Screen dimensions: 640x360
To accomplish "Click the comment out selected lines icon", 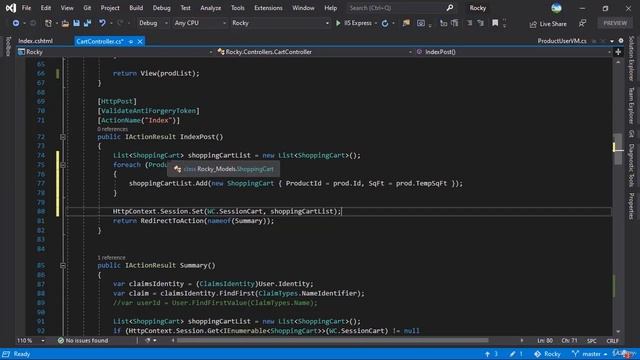I will [x=469, y=23].
